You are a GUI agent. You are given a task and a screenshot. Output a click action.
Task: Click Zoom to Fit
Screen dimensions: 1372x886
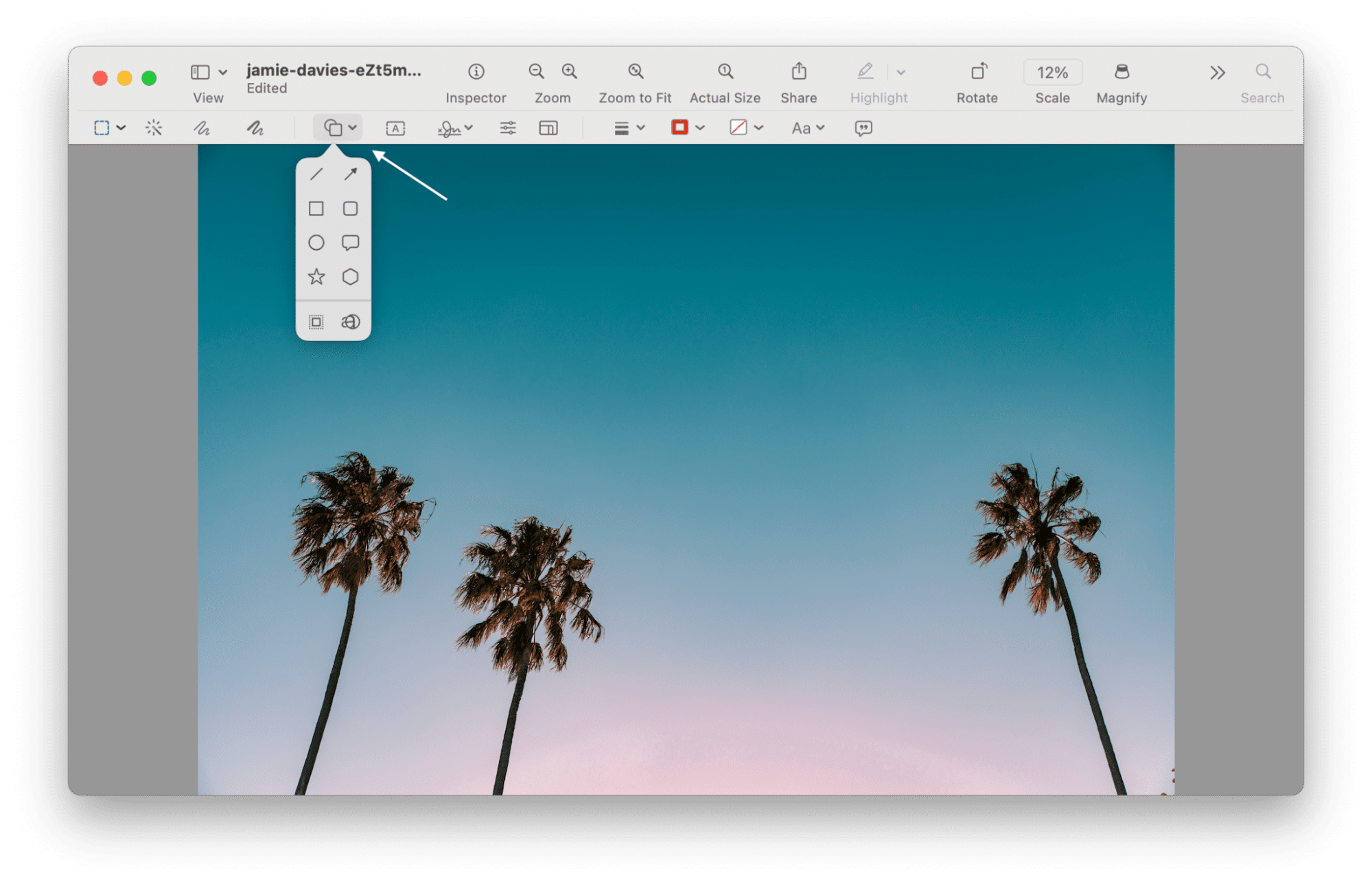pos(635,71)
